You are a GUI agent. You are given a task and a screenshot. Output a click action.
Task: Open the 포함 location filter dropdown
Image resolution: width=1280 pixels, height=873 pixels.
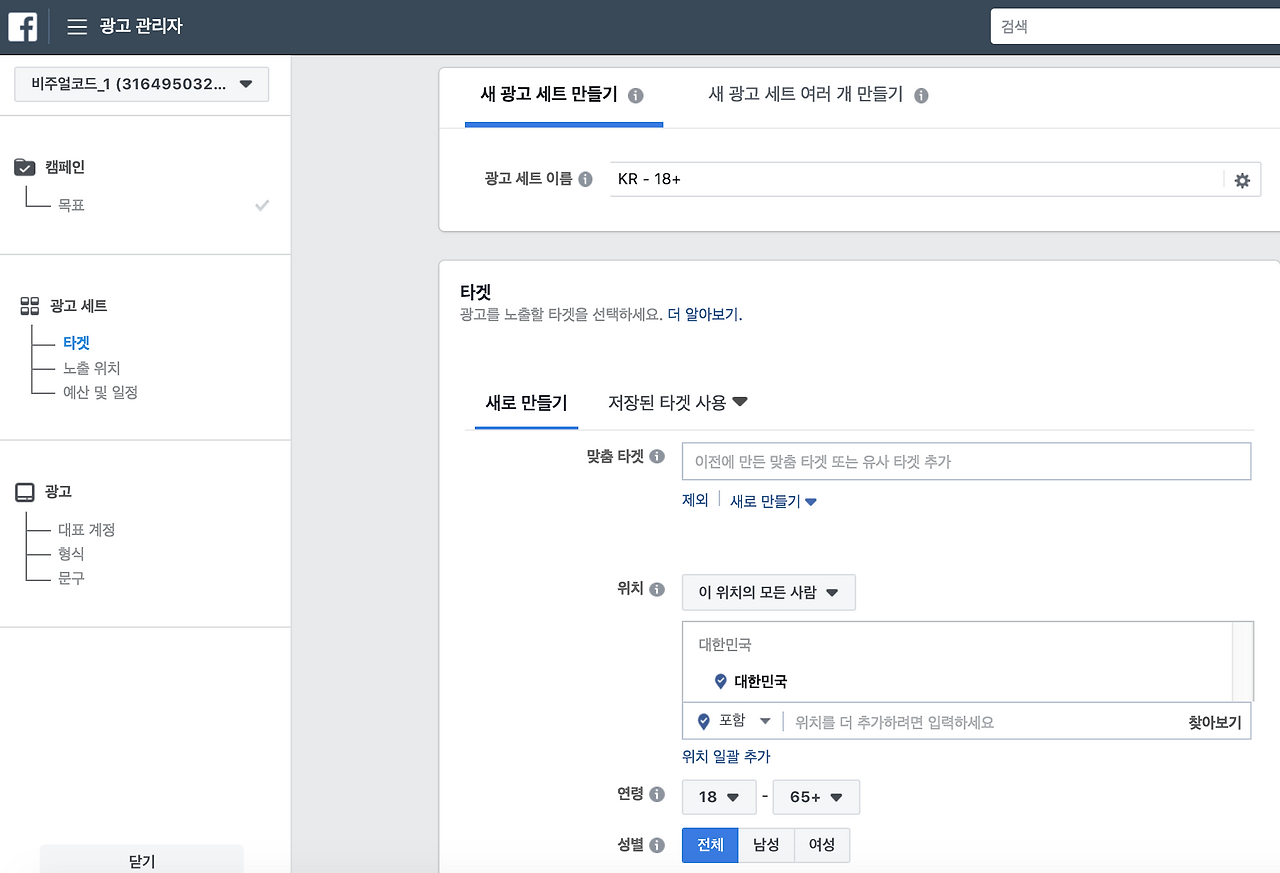click(x=733, y=720)
